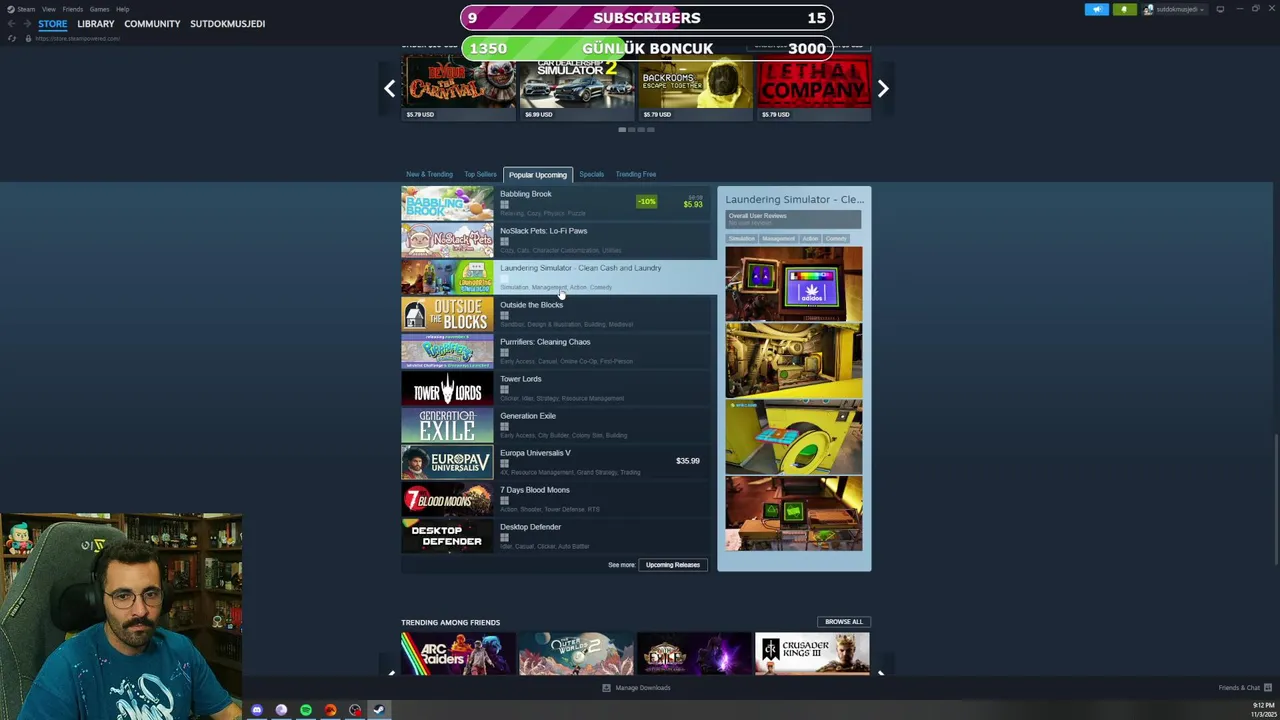The height and width of the screenshot is (720, 1280).
Task: Go to the STORE section
Action: (53, 24)
